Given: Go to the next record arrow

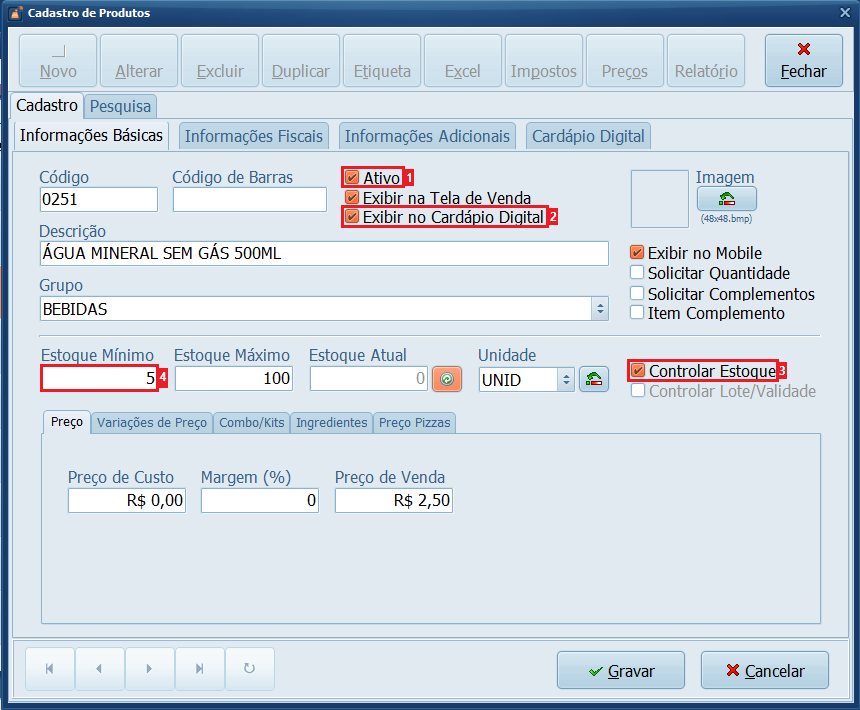Looking at the screenshot, I should [149, 668].
